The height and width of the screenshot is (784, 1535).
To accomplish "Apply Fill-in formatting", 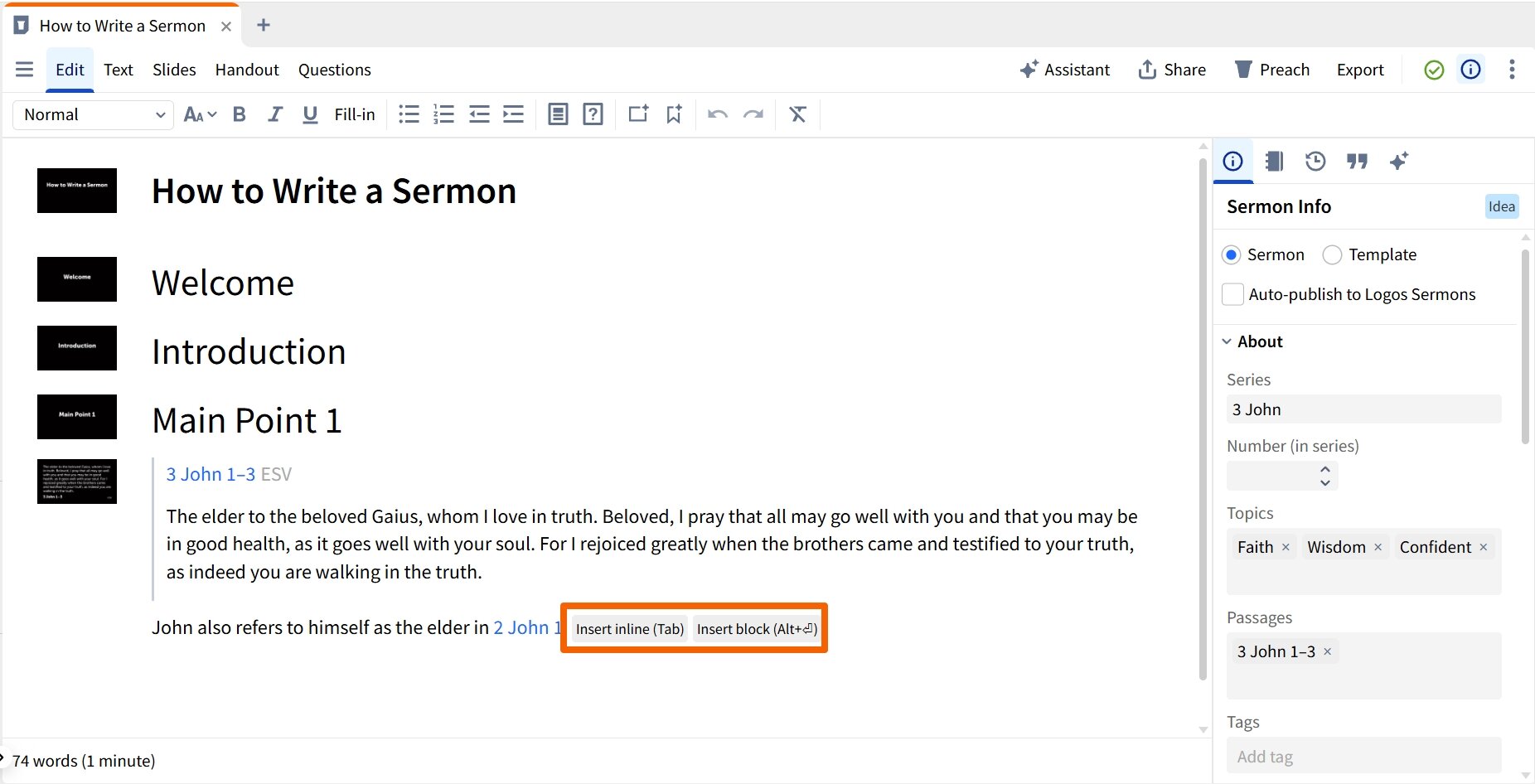I will 355,114.
